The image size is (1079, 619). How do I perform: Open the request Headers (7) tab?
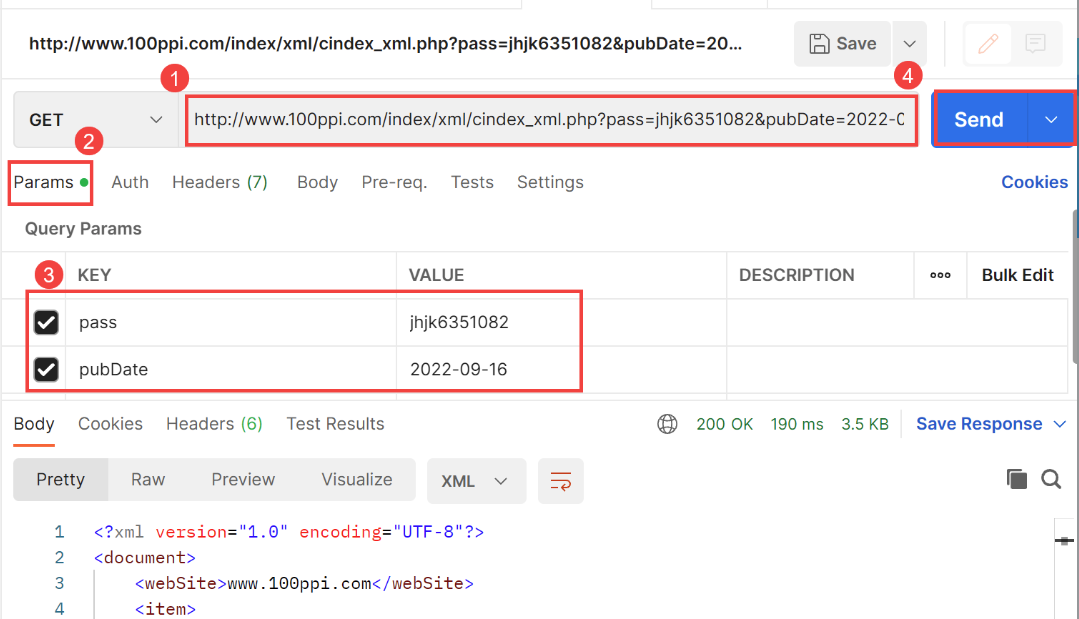[x=220, y=182]
